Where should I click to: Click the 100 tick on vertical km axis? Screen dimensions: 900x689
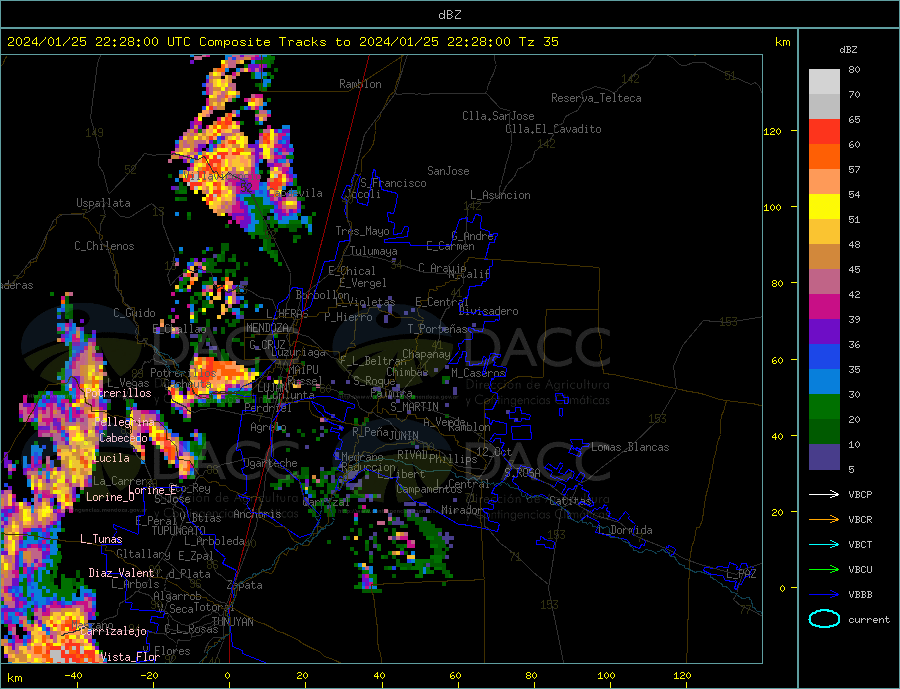tap(772, 207)
